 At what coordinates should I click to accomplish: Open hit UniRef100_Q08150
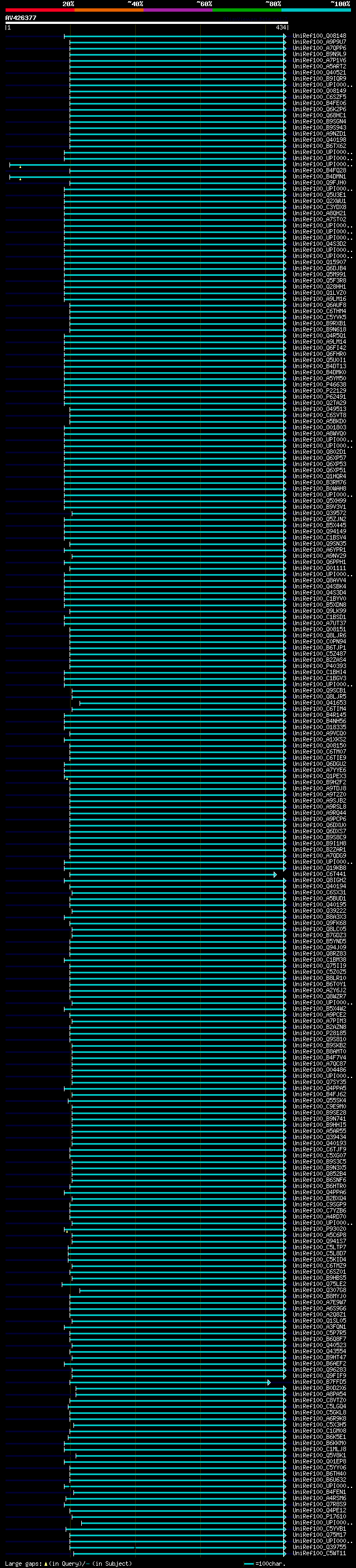point(319,746)
